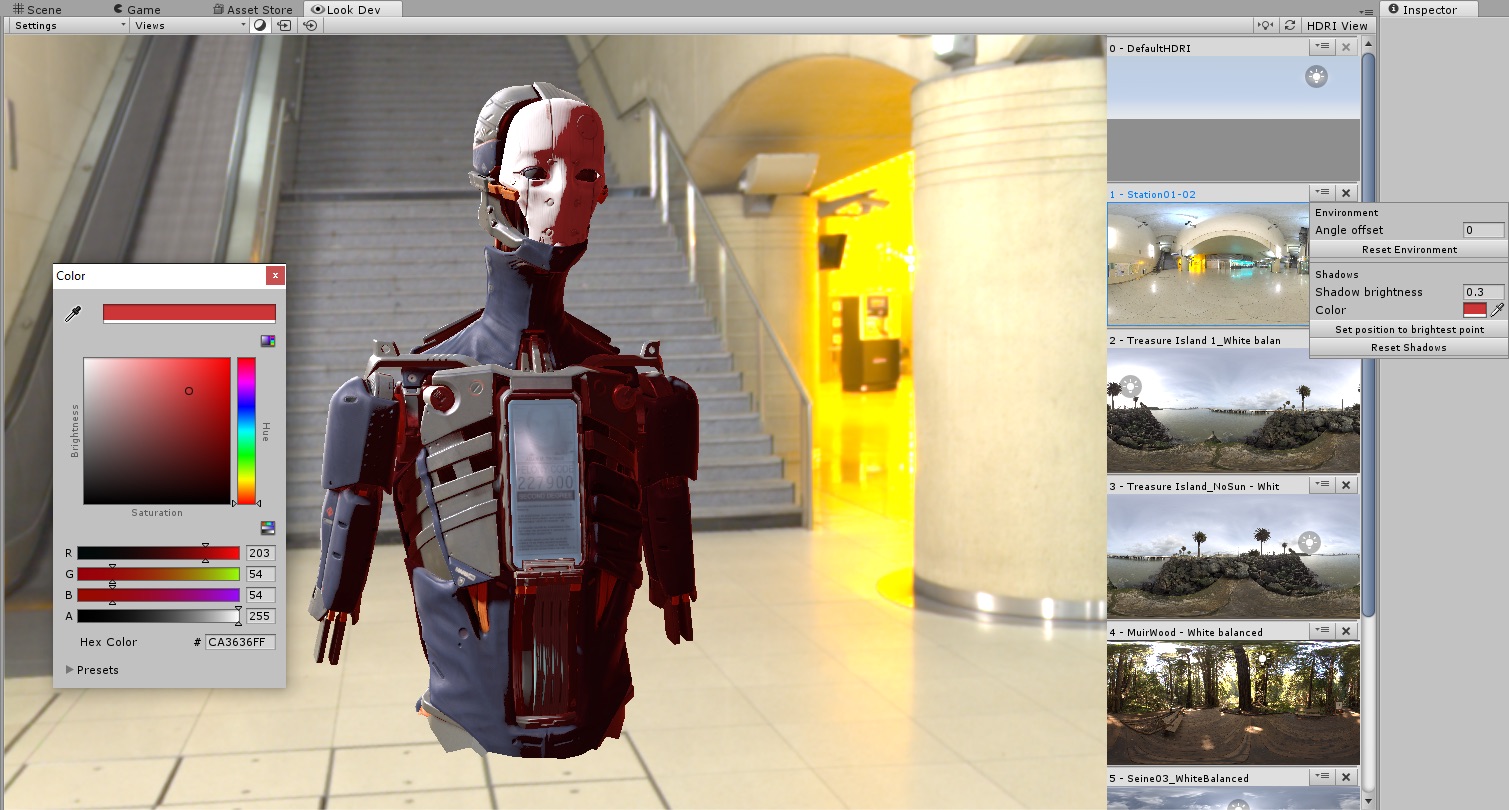Click the sun light icon on the DefaultHDRI preview
This screenshot has width=1509, height=810.
(x=1317, y=76)
